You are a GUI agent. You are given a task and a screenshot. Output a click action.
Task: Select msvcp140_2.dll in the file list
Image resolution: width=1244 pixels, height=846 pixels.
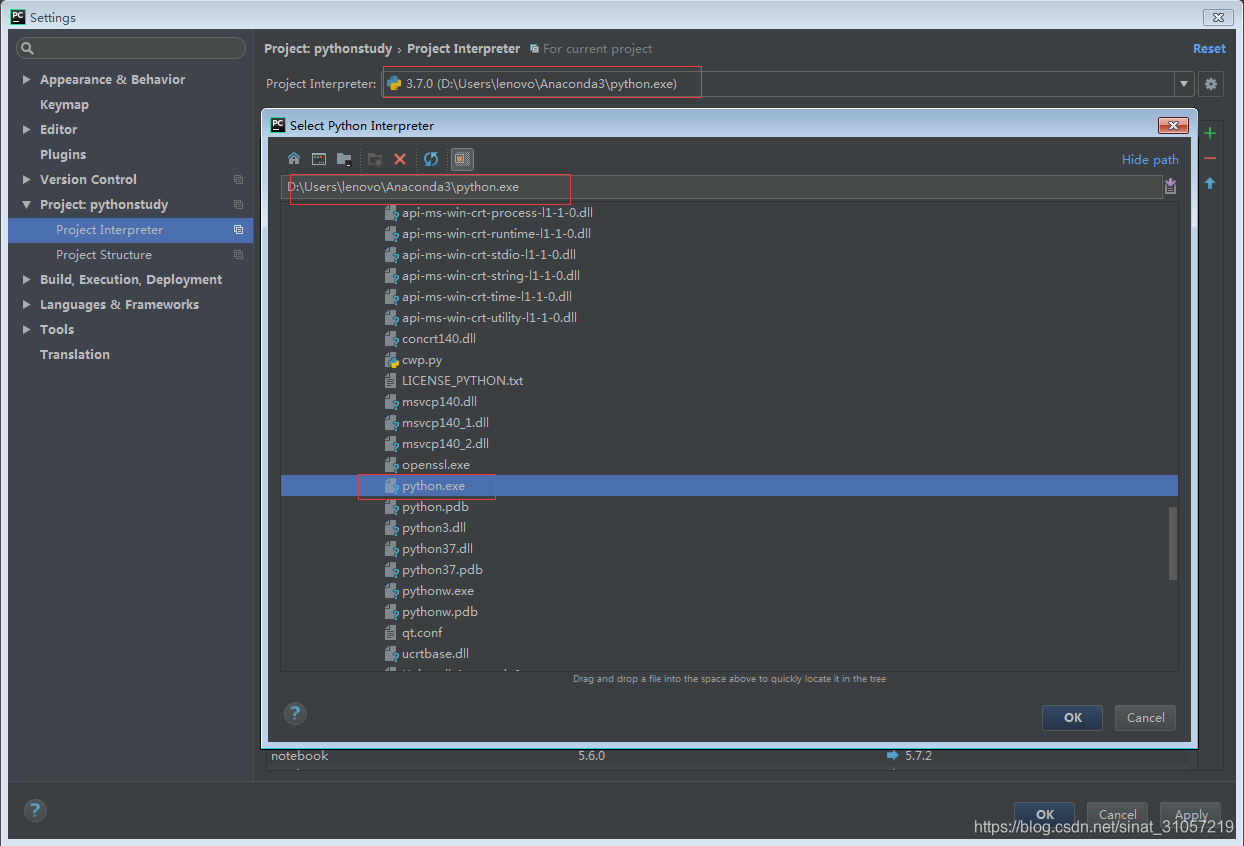pos(445,443)
